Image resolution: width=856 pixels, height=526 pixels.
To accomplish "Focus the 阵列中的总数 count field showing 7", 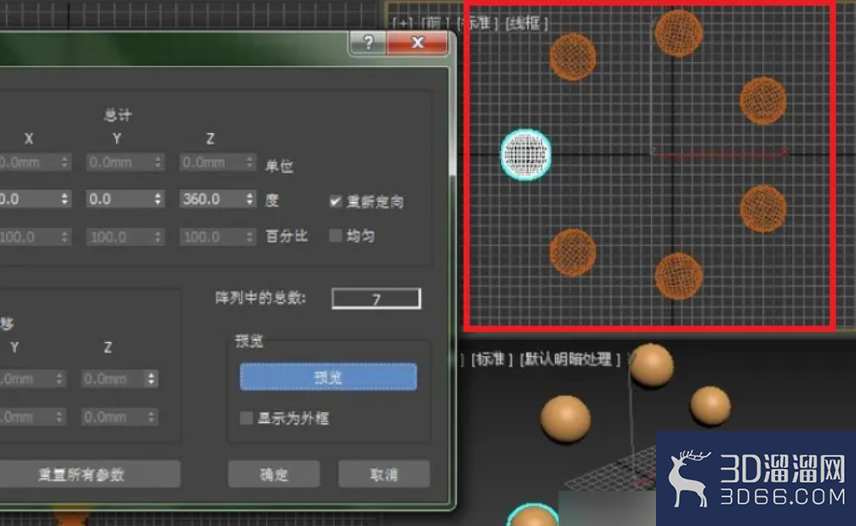I will coord(376,298).
